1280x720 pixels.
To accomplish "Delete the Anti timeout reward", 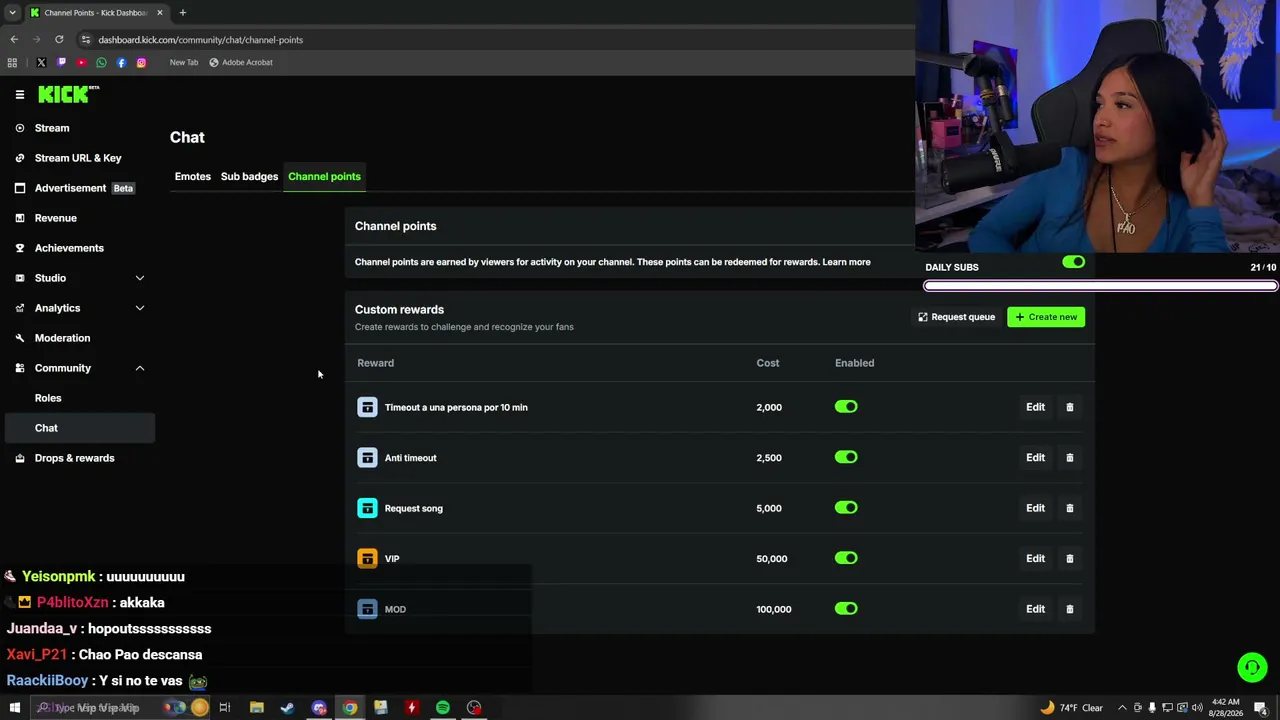I will 1069,457.
